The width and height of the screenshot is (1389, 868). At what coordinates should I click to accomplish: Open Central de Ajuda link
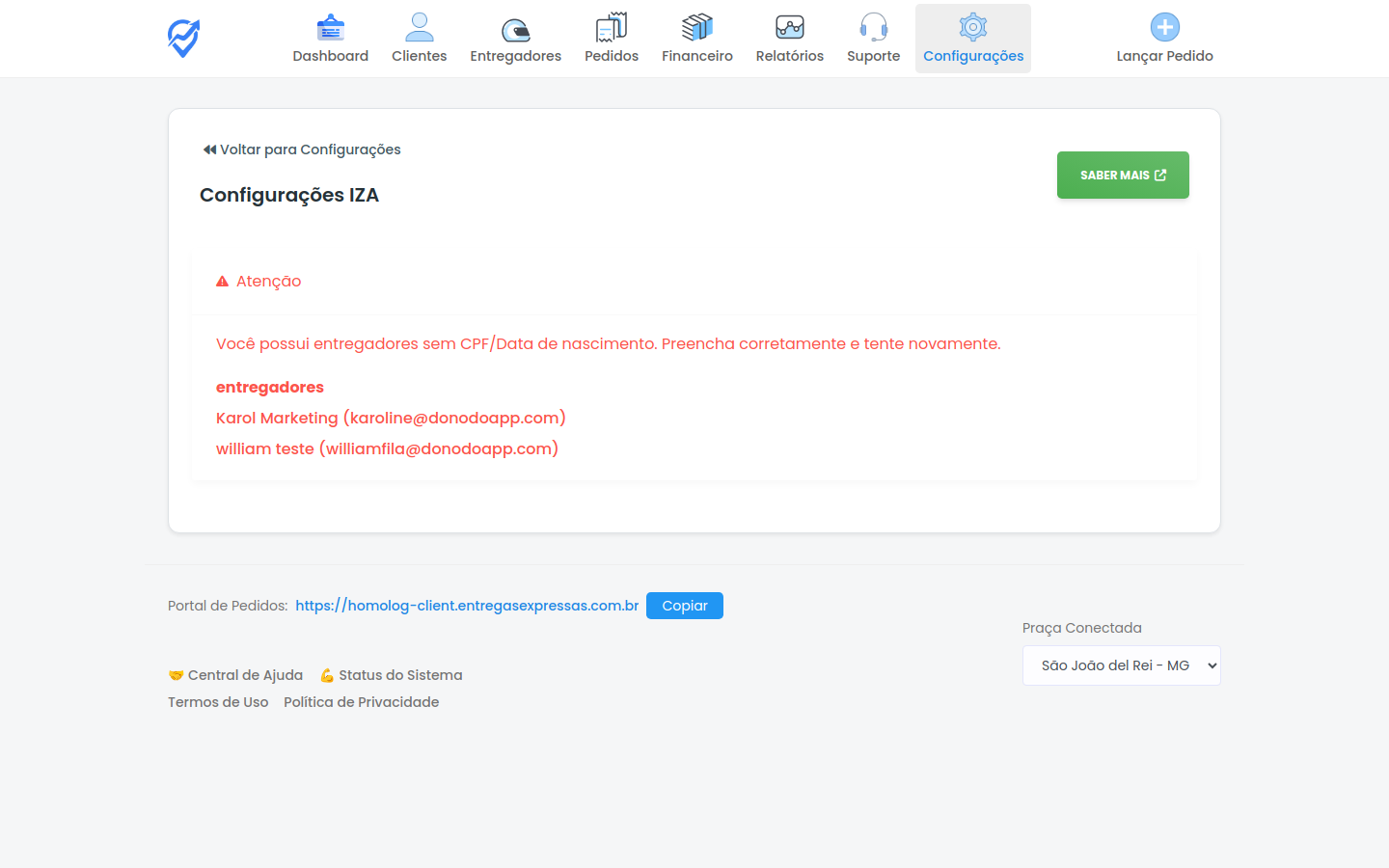tap(245, 674)
